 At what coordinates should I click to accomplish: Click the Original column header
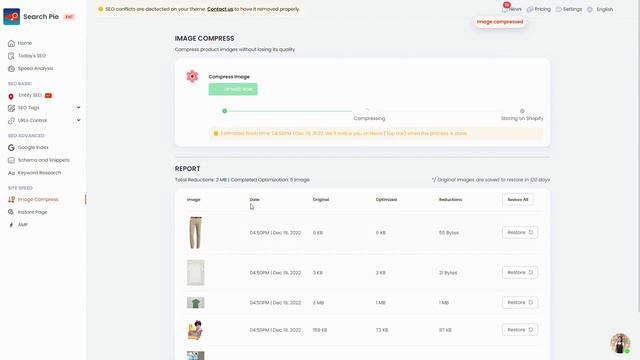click(321, 200)
